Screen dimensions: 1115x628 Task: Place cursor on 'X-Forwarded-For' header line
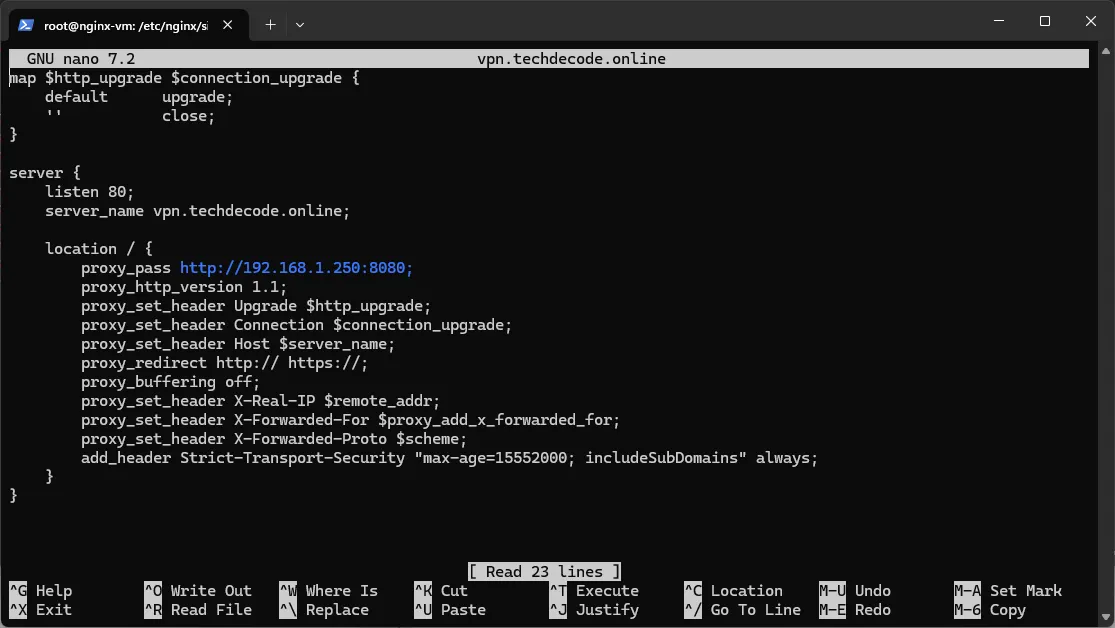351,420
